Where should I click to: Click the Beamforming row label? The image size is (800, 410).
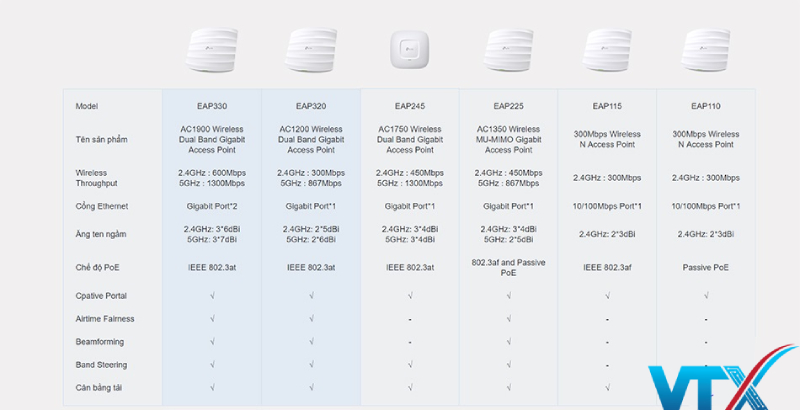[99, 342]
